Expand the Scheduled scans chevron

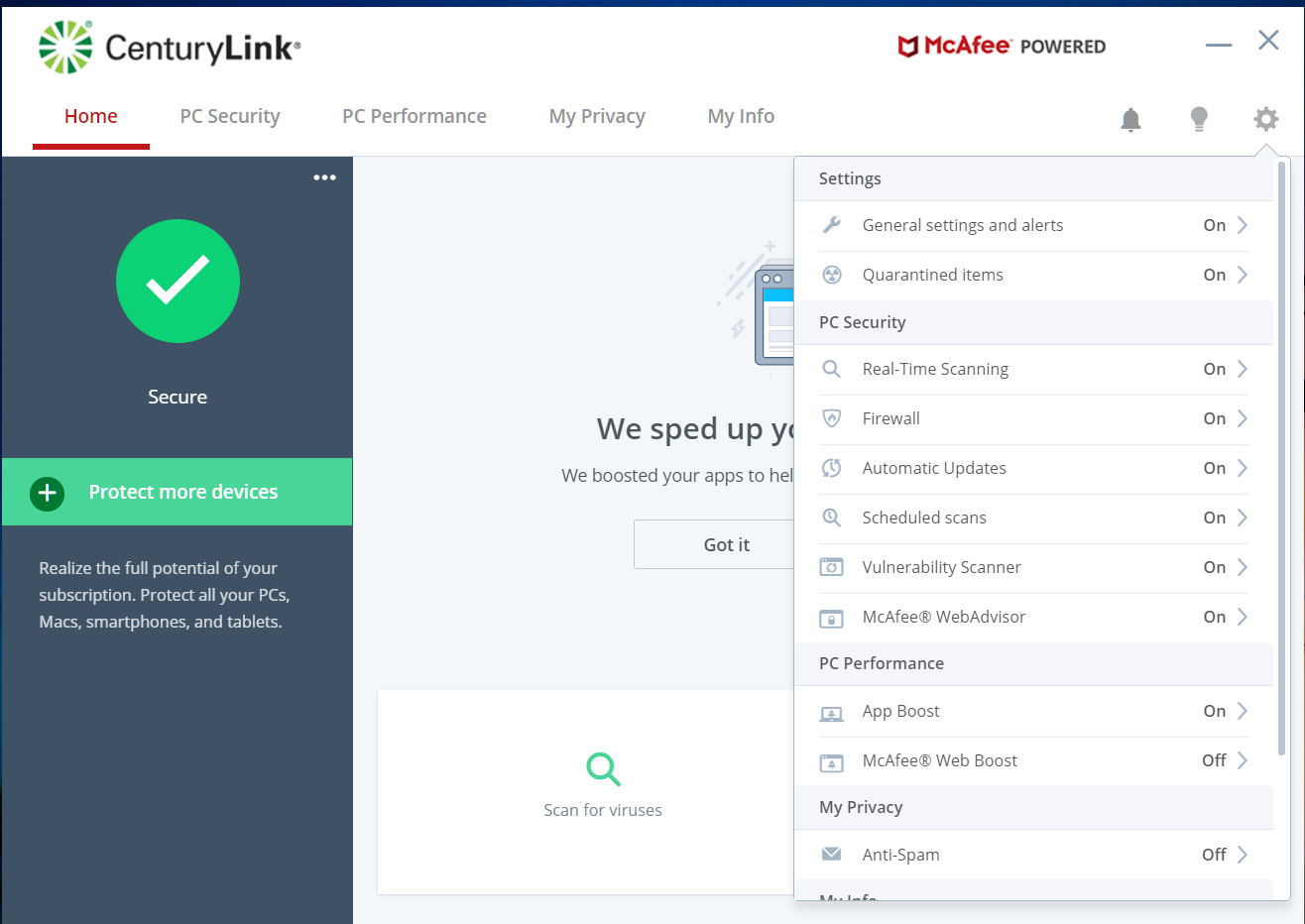point(1242,518)
